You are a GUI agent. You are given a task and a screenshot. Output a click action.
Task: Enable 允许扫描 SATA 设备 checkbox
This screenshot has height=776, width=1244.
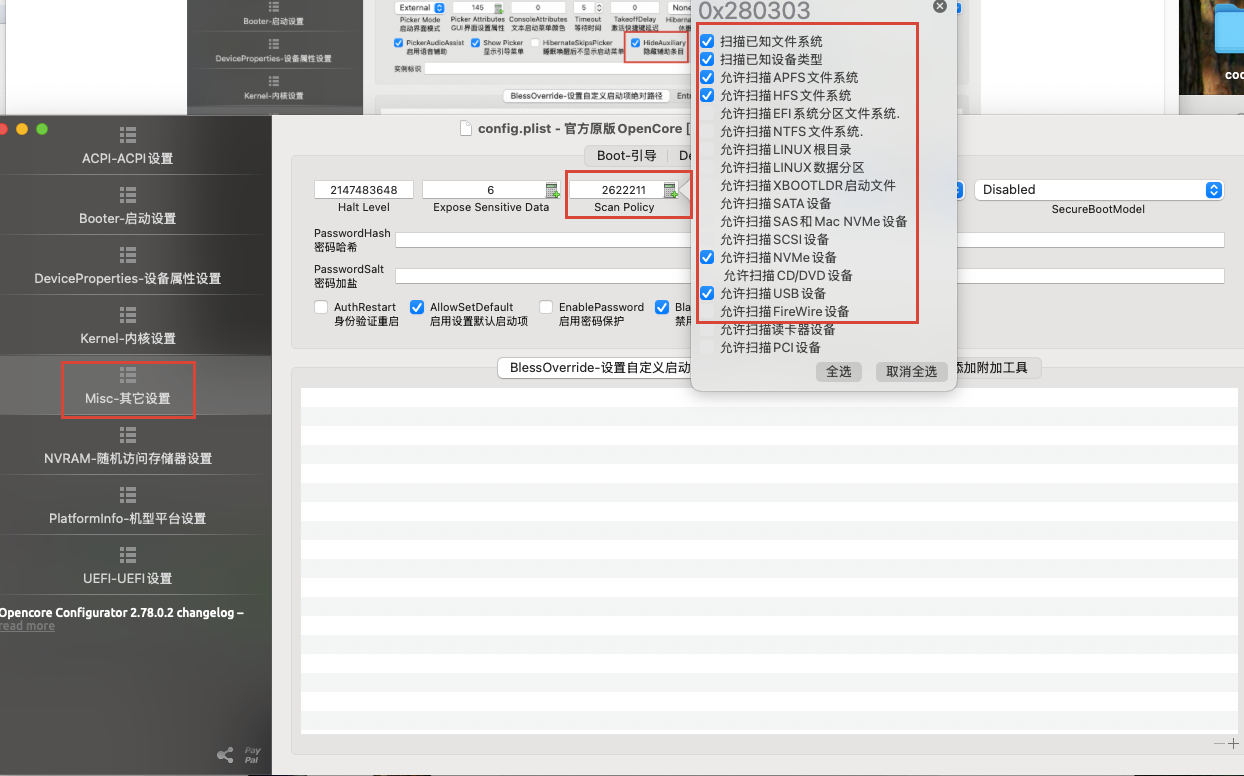707,204
